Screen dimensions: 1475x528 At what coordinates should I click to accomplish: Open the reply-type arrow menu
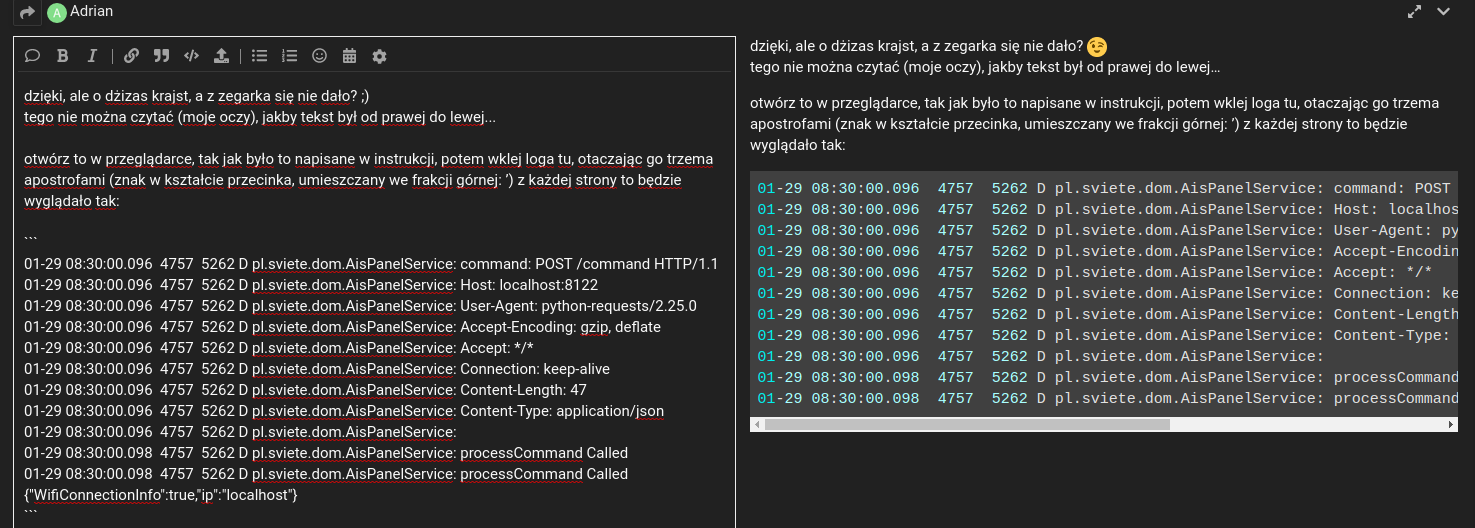(x=27, y=12)
